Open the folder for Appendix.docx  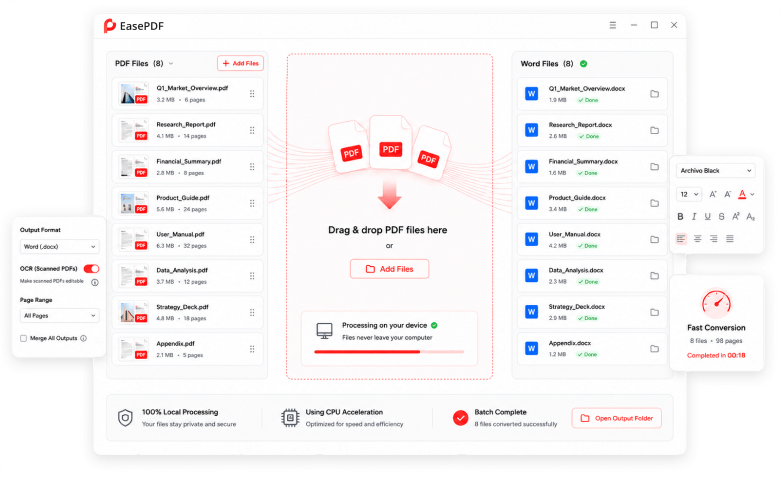click(x=655, y=349)
